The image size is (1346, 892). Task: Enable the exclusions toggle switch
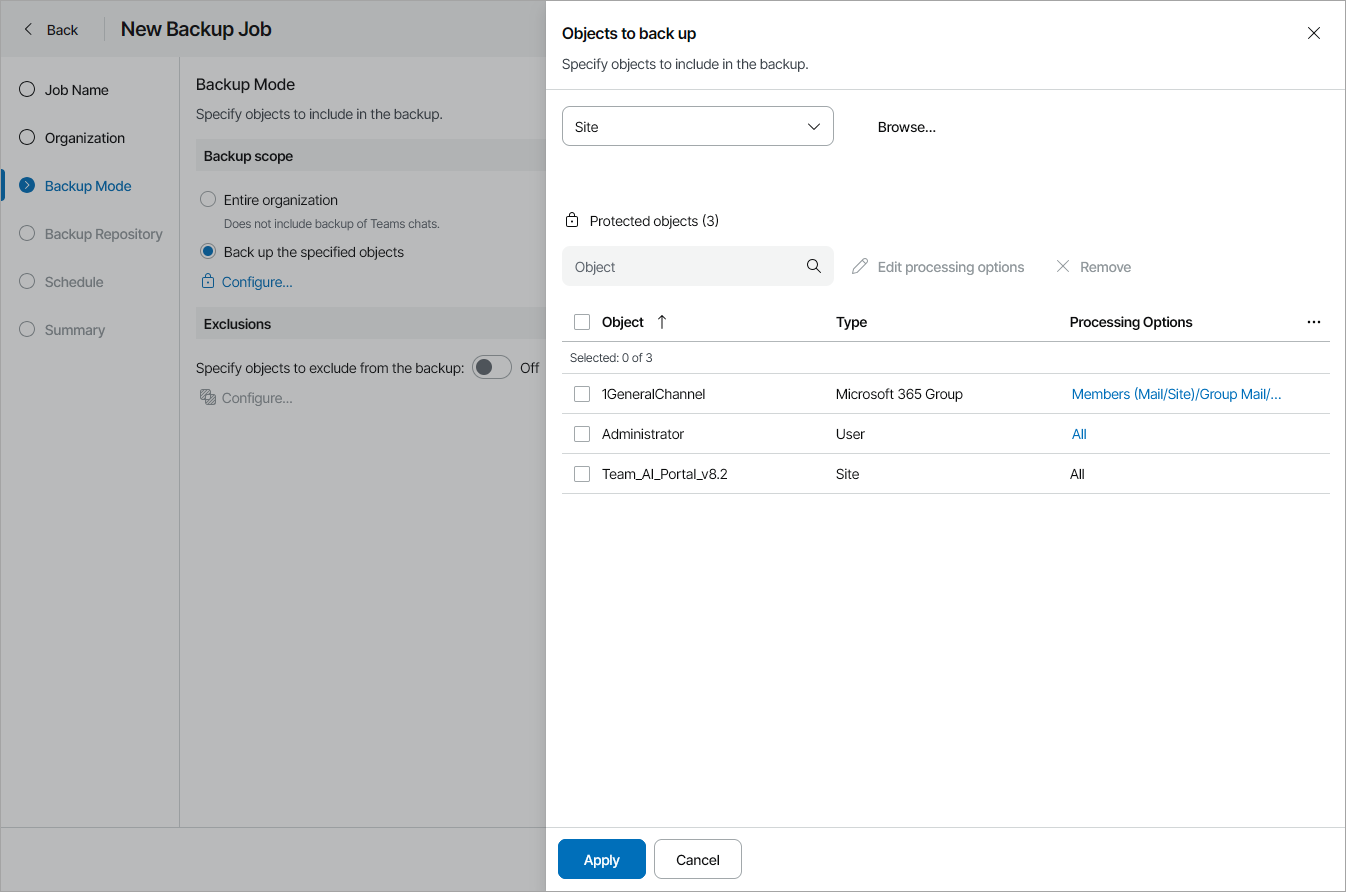point(491,368)
